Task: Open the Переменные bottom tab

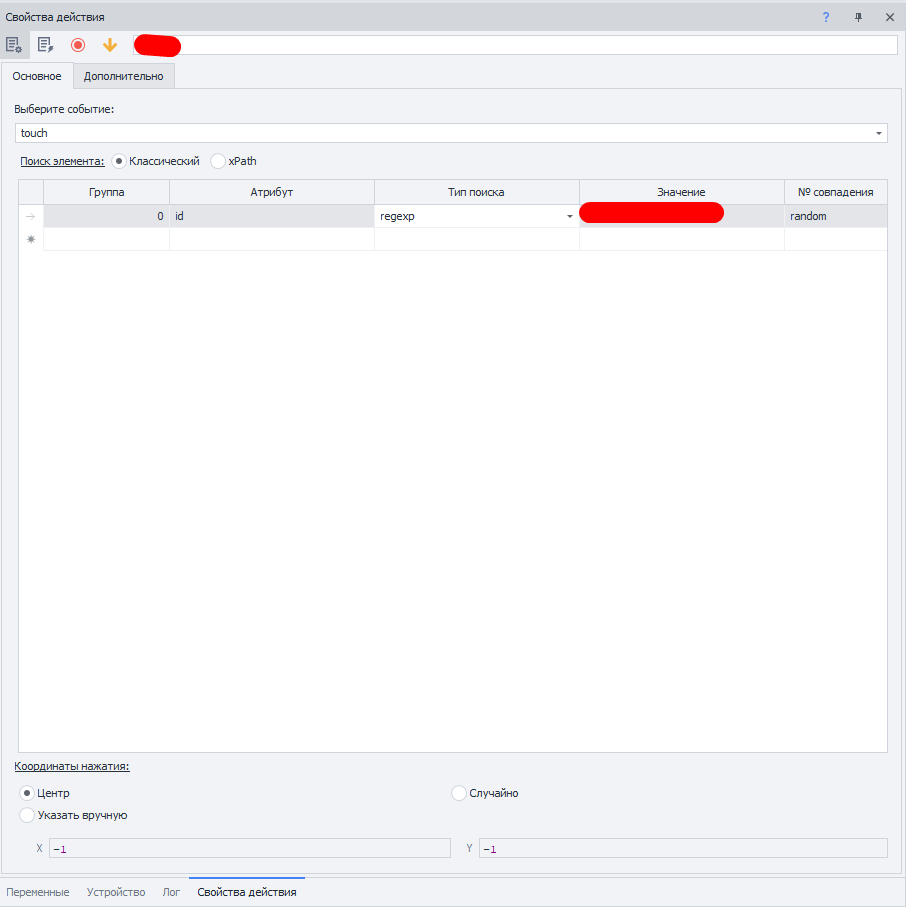Action: [38, 892]
